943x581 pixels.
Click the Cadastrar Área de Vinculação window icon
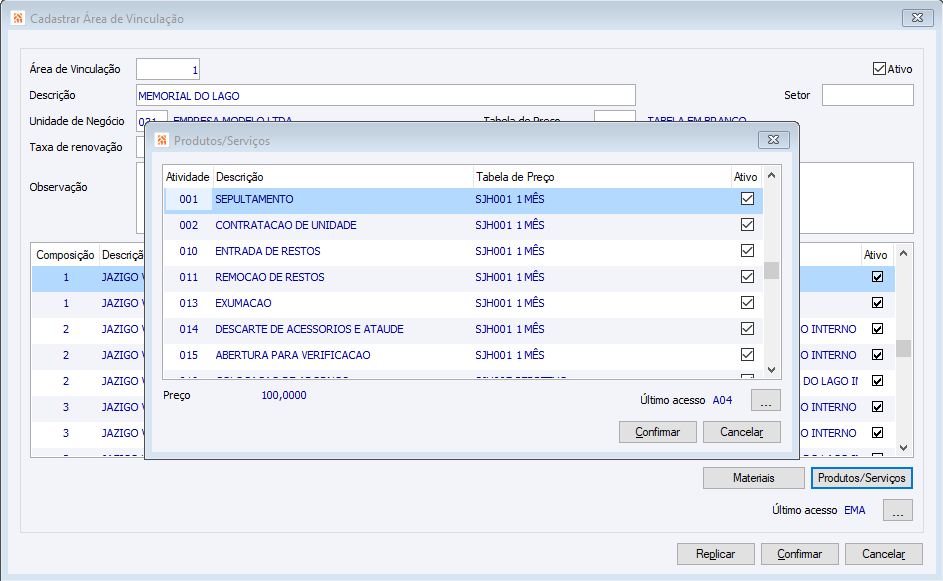[18, 18]
